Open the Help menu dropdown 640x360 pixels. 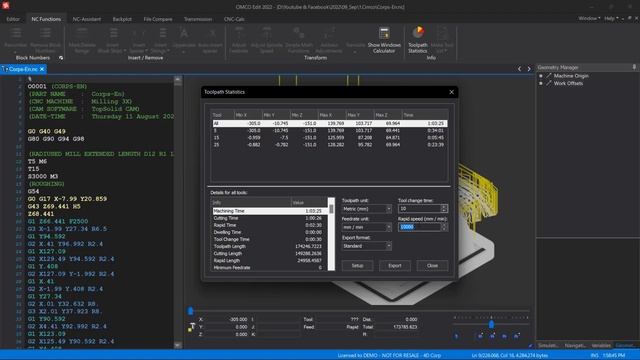point(611,18)
